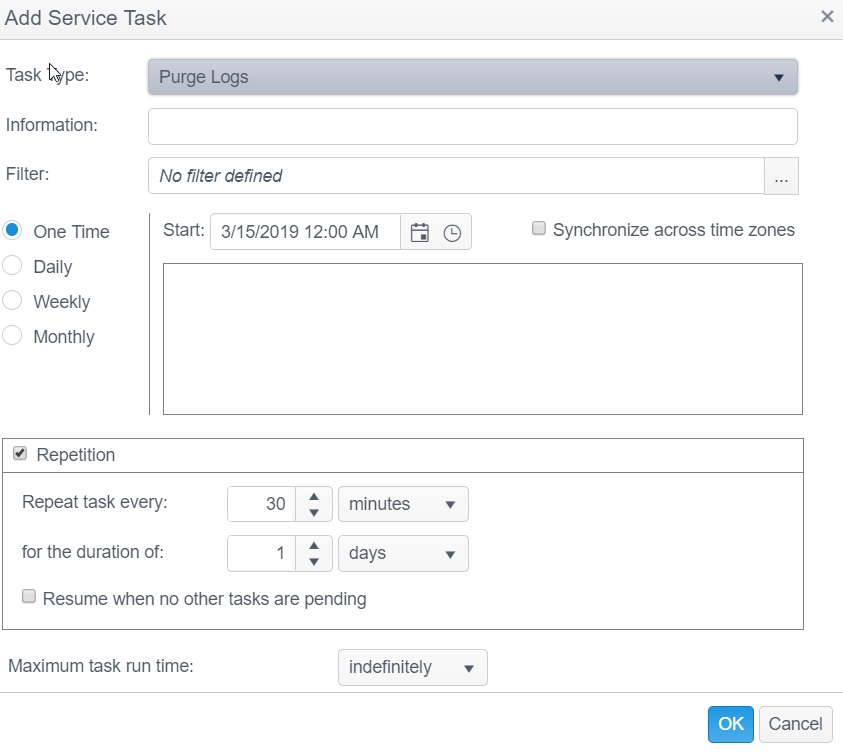Open the calendar date picker icon

point(420,232)
